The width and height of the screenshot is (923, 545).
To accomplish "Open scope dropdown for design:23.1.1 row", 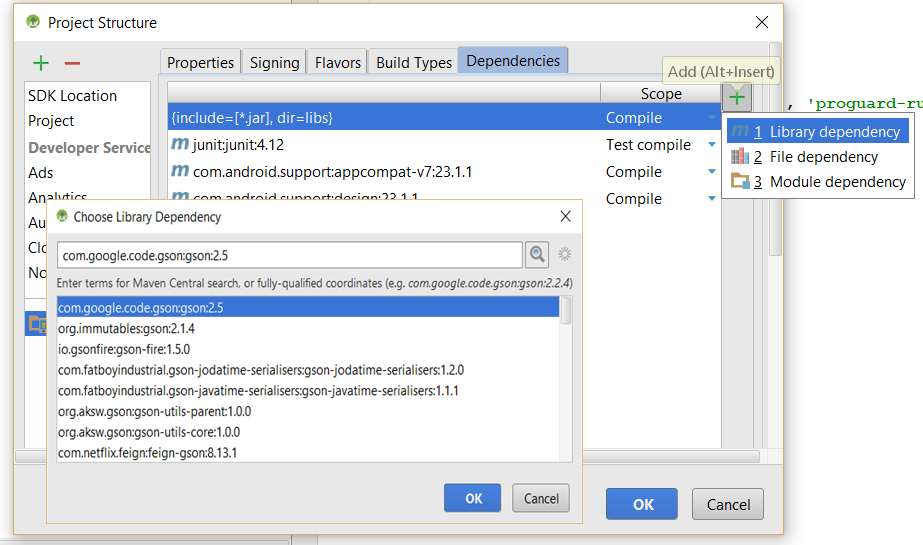I will pyautogui.click(x=712, y=199).
